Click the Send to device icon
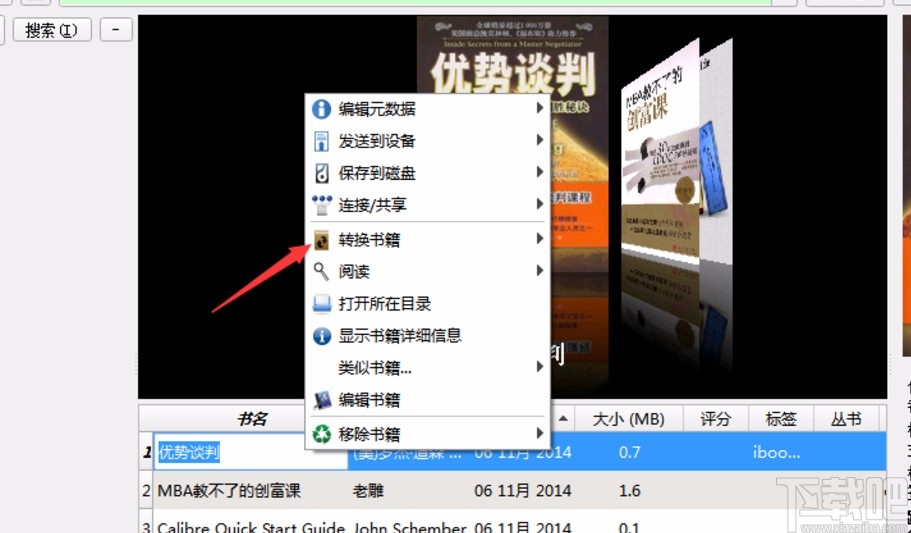911x533 pixels. pyautogui.click(x=321, y=141)
